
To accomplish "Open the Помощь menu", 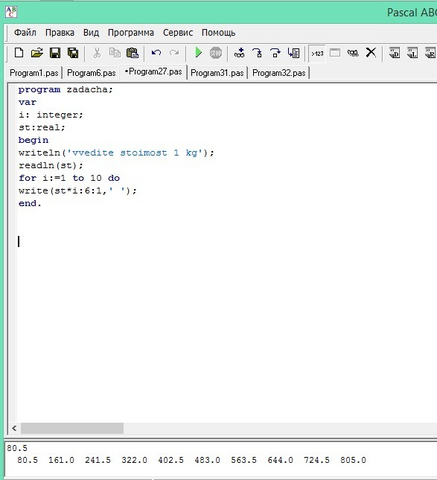I will click(x=218, y=33).
